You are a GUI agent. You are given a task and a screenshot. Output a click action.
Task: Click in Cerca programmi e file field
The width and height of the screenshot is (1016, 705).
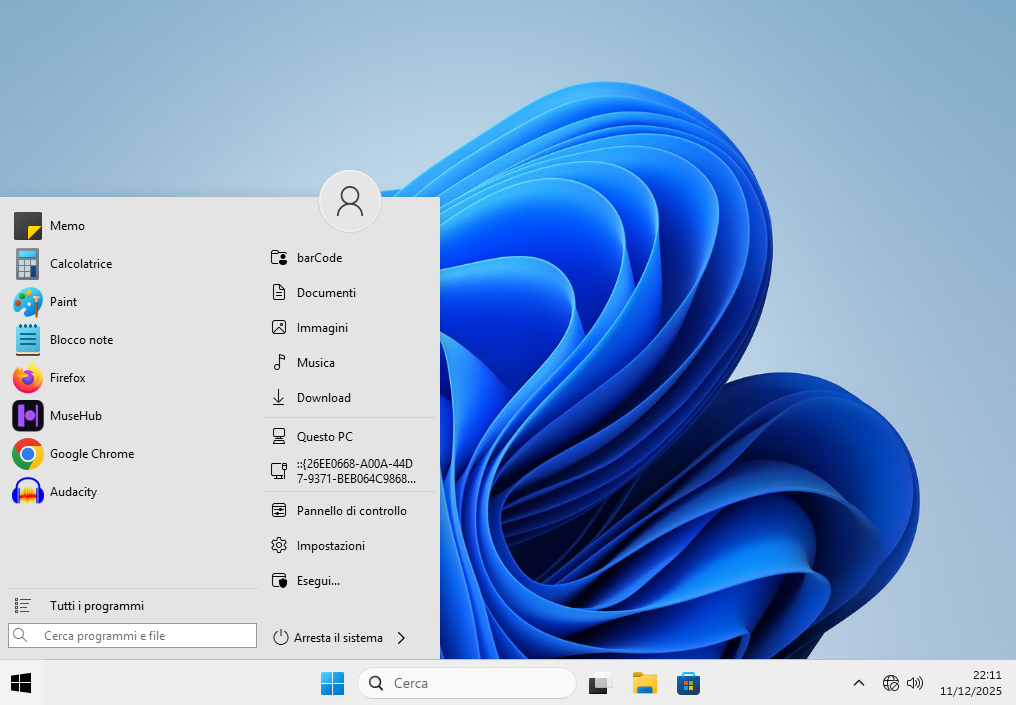coord(132,636)
